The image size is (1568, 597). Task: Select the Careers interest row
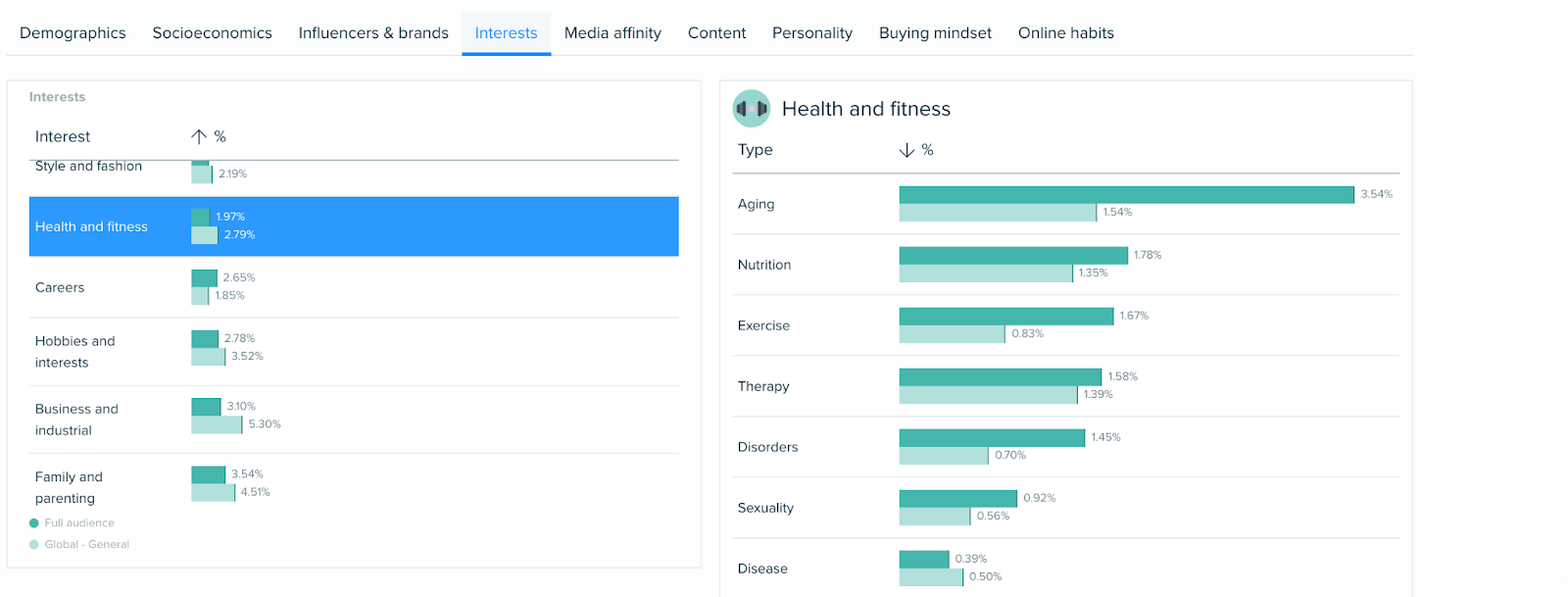[354, 287]
